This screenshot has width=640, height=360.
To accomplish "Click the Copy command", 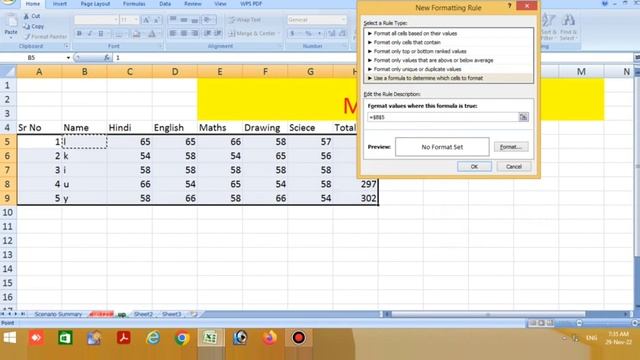I will point(33,27).
